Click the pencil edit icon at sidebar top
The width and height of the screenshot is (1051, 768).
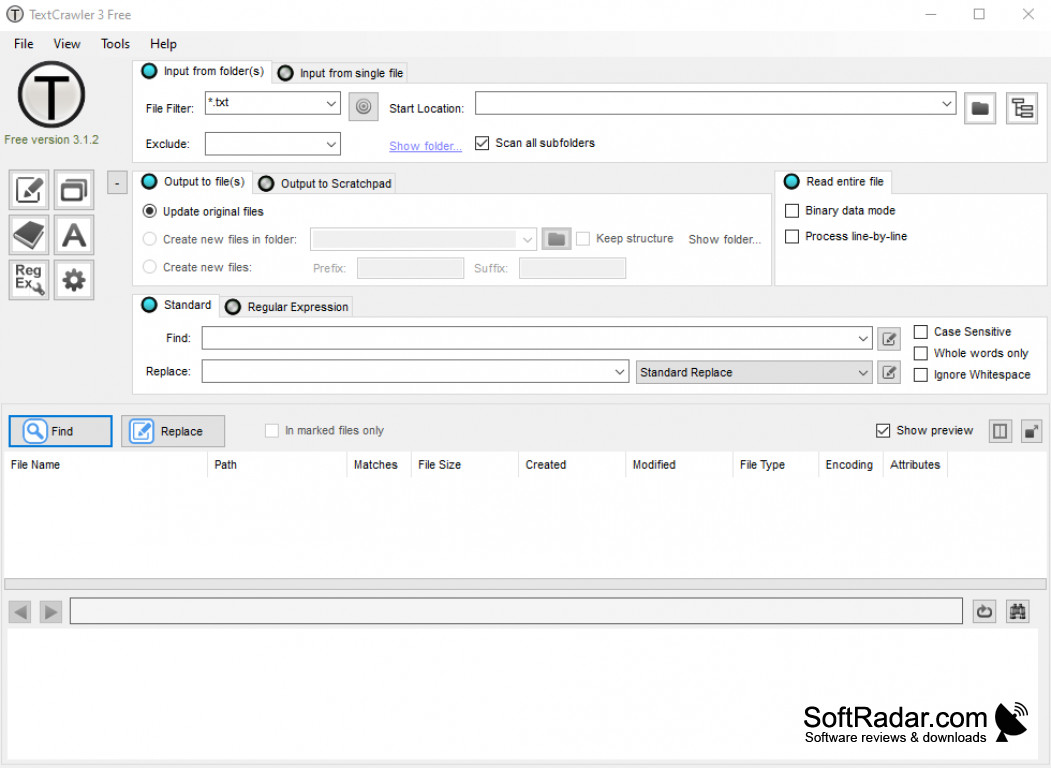point(28,189)
